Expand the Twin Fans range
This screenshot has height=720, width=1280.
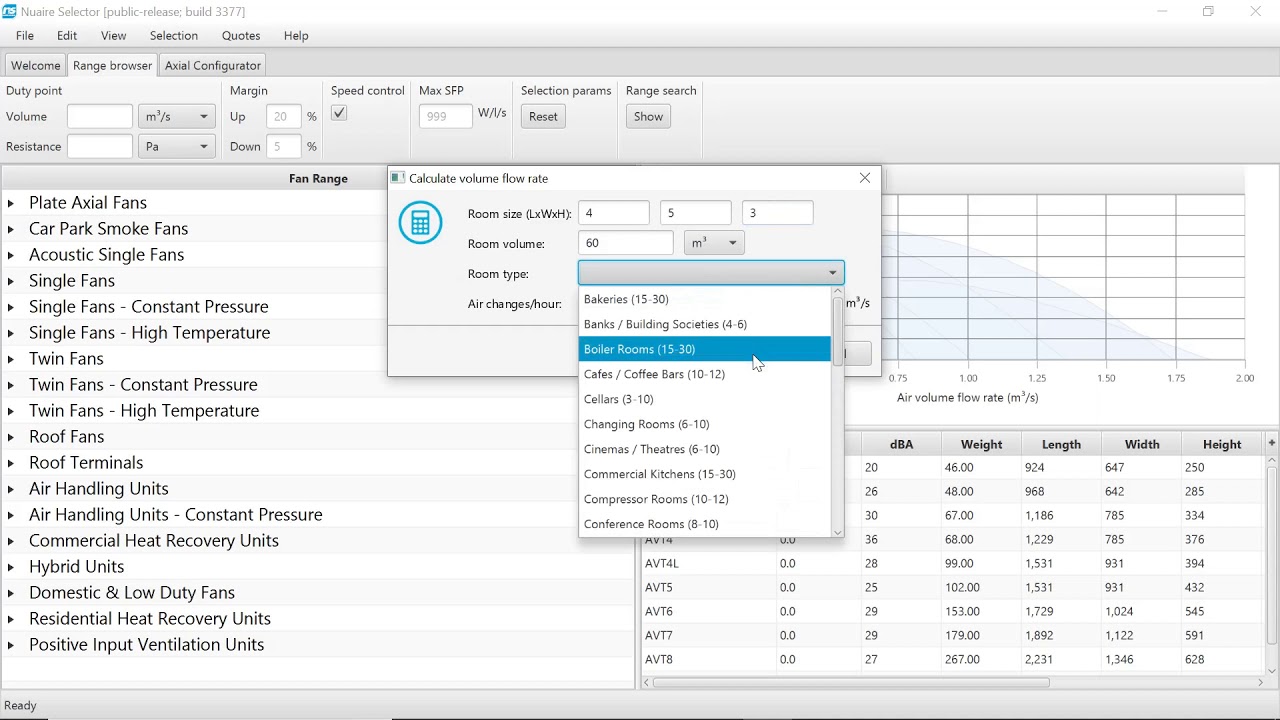pos(11,359)
